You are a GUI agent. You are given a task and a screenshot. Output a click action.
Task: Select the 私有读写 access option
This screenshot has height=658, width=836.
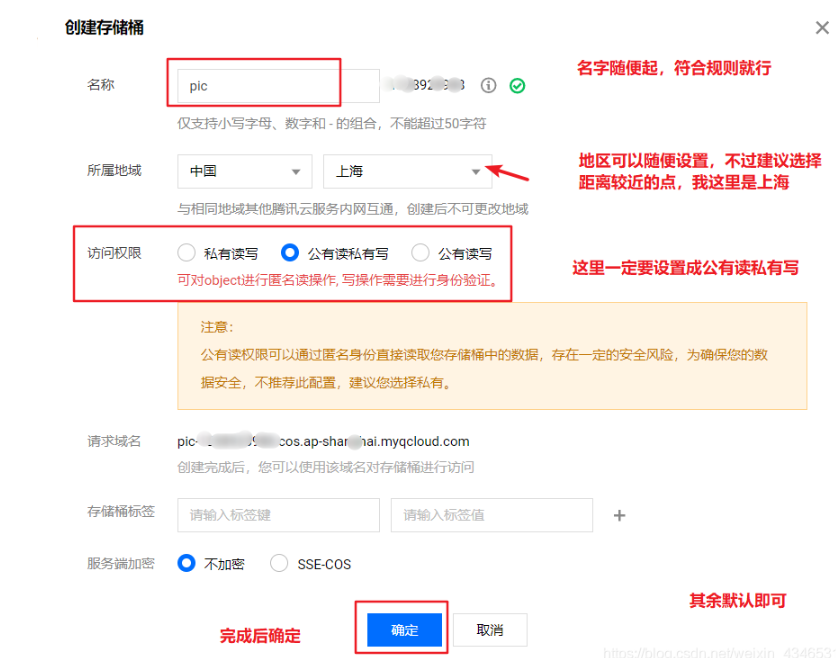pos(187,253)
